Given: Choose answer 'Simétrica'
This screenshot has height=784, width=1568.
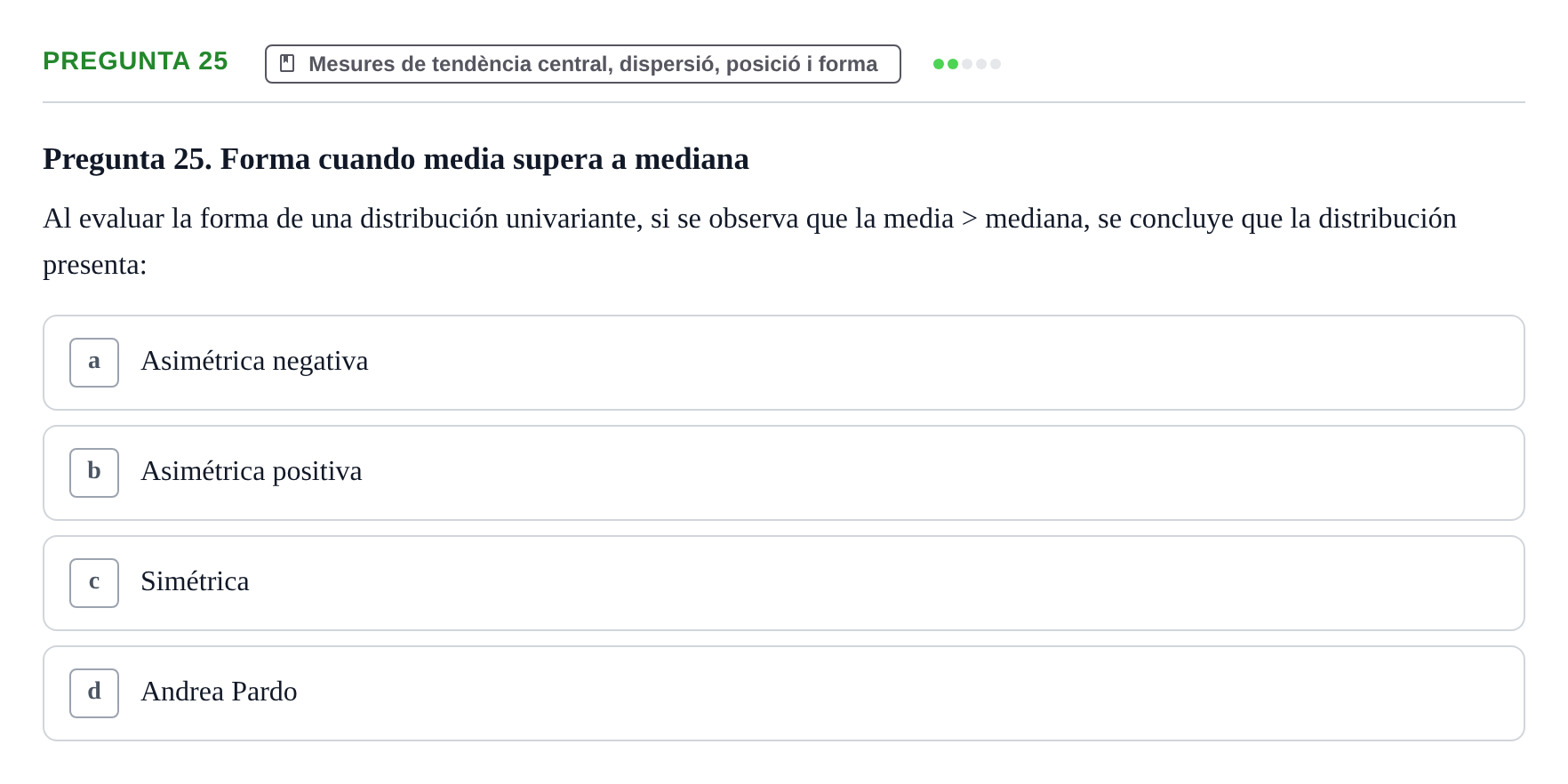Looking at the screenshot, I should pos(784,583).
